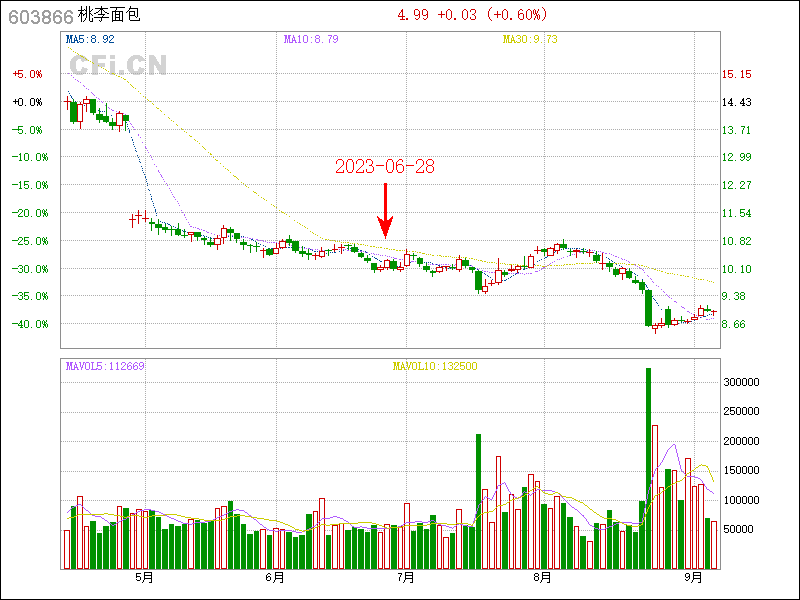Viewport: 800px width, 600px height.
Task: Click the +0.0% left axis label
Action: 28,103
